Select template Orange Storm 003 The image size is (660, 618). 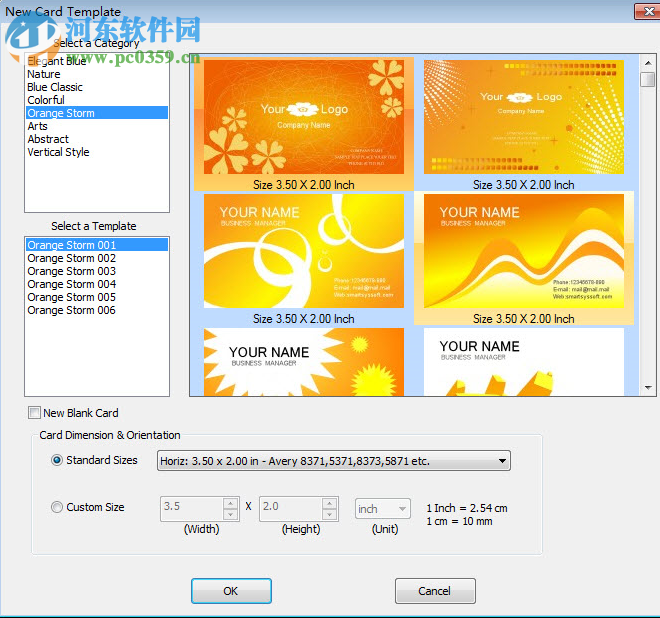click(x=97, y=271)
